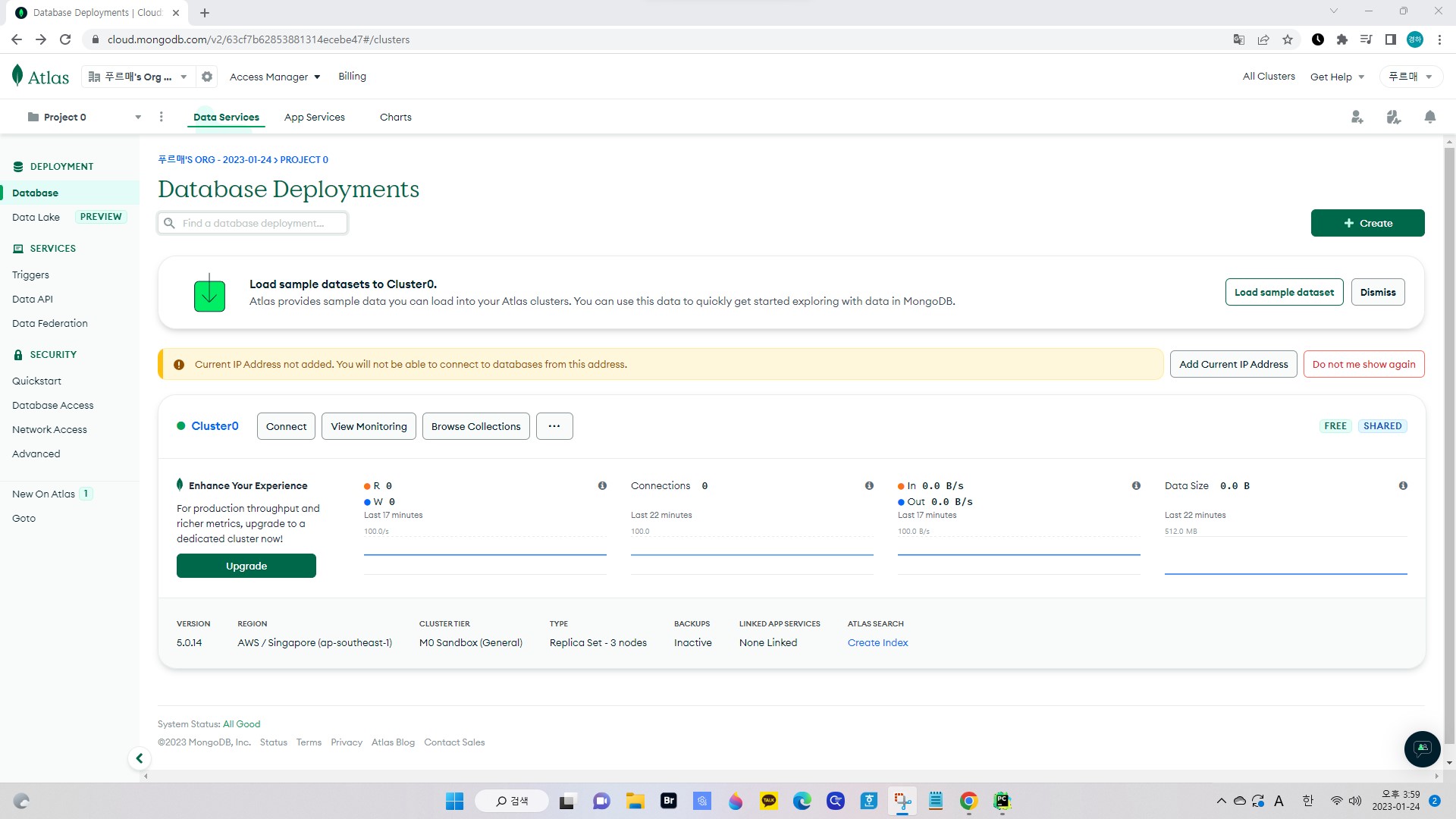Open Network Access in the sidebar
The image size is (1456, 819).
[x=49, y=429]
